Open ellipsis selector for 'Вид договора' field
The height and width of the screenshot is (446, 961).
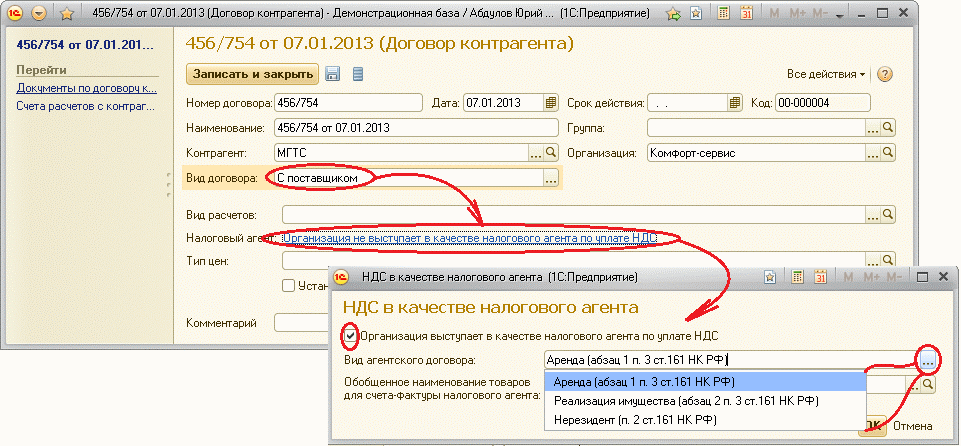click(x=551, y=178)
